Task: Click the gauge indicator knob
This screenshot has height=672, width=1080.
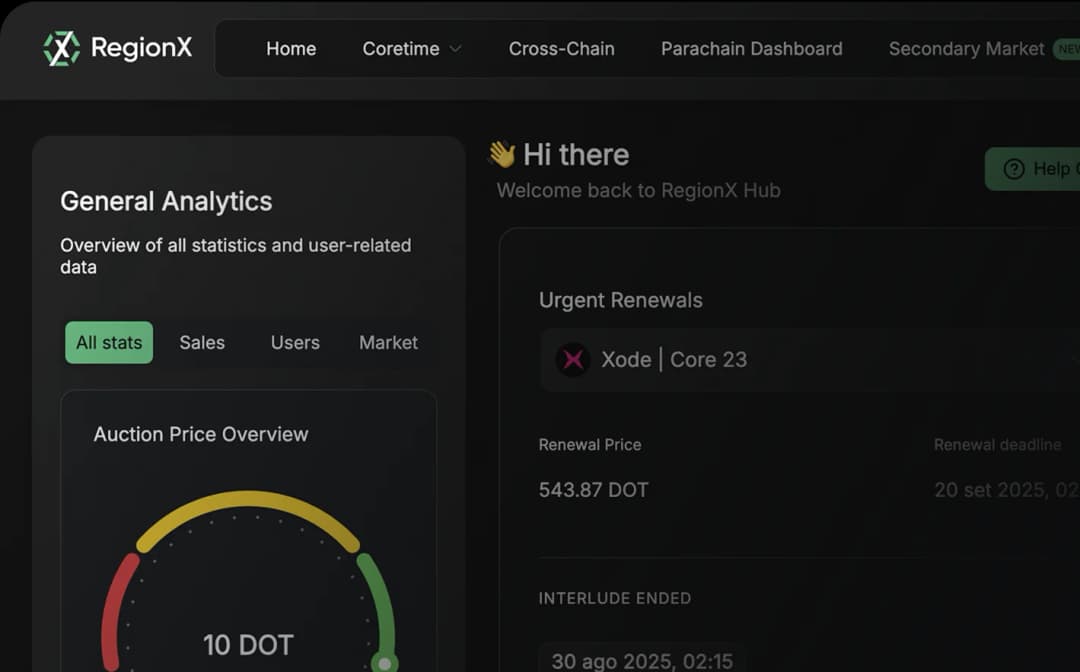Action: 384,662
